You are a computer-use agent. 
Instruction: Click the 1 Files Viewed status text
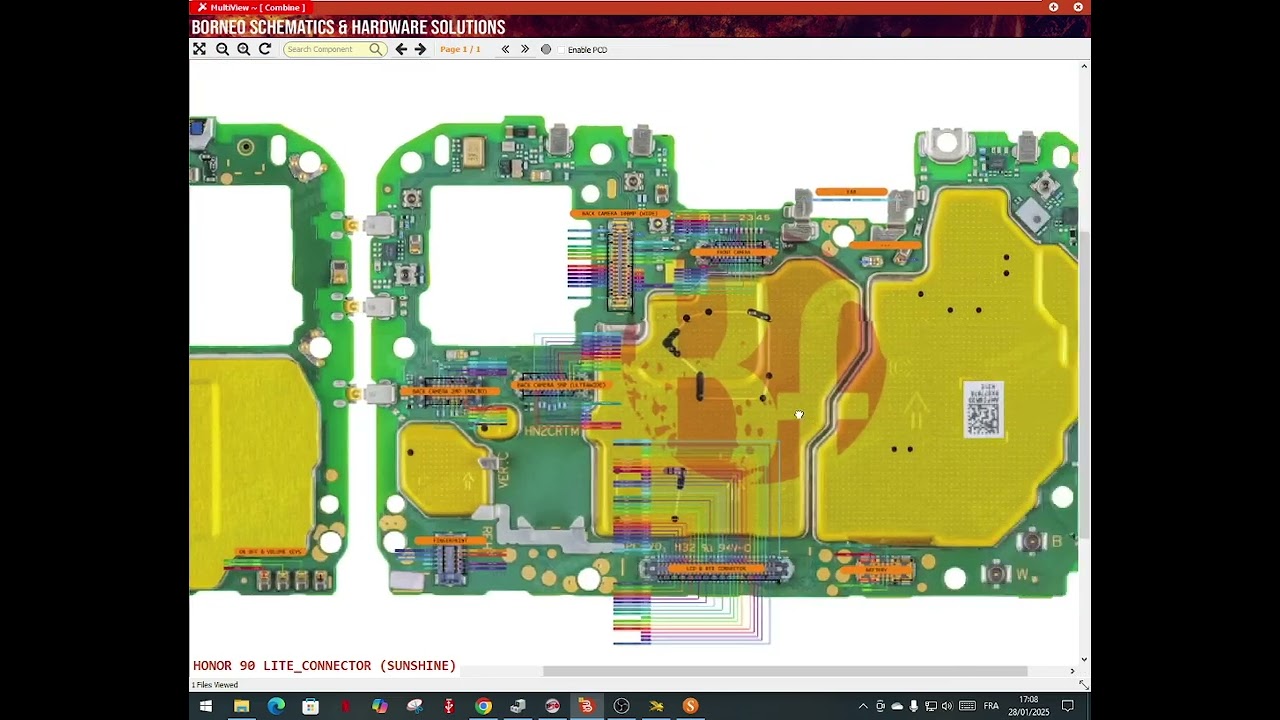214,685
